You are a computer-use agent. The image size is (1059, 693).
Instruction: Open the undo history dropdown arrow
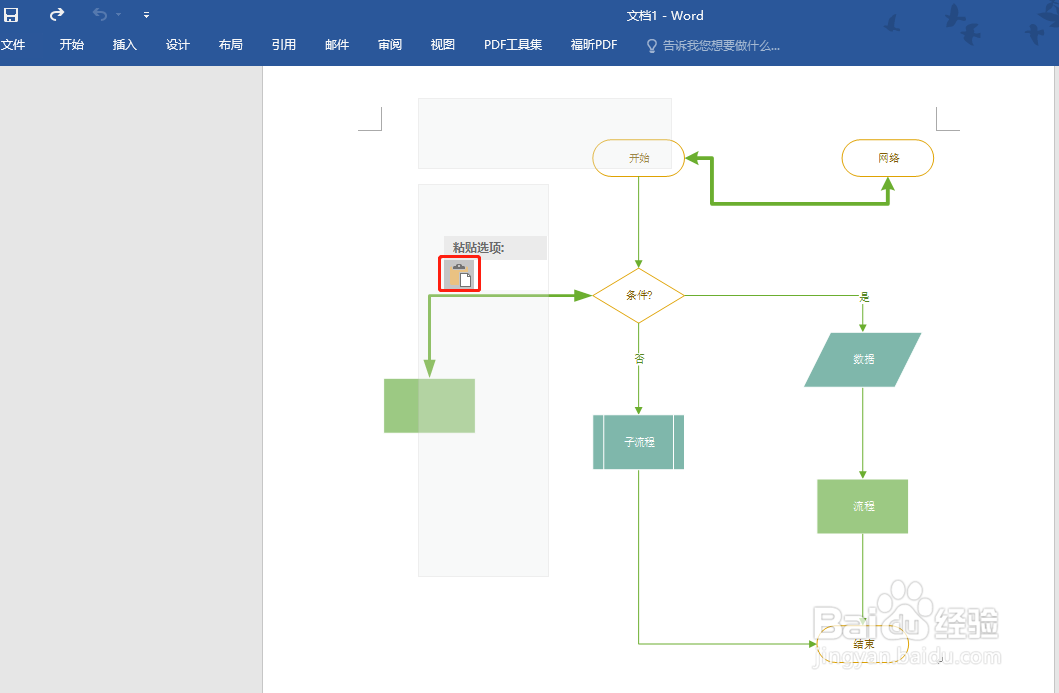pyautogui.click(x=118, y=15)
